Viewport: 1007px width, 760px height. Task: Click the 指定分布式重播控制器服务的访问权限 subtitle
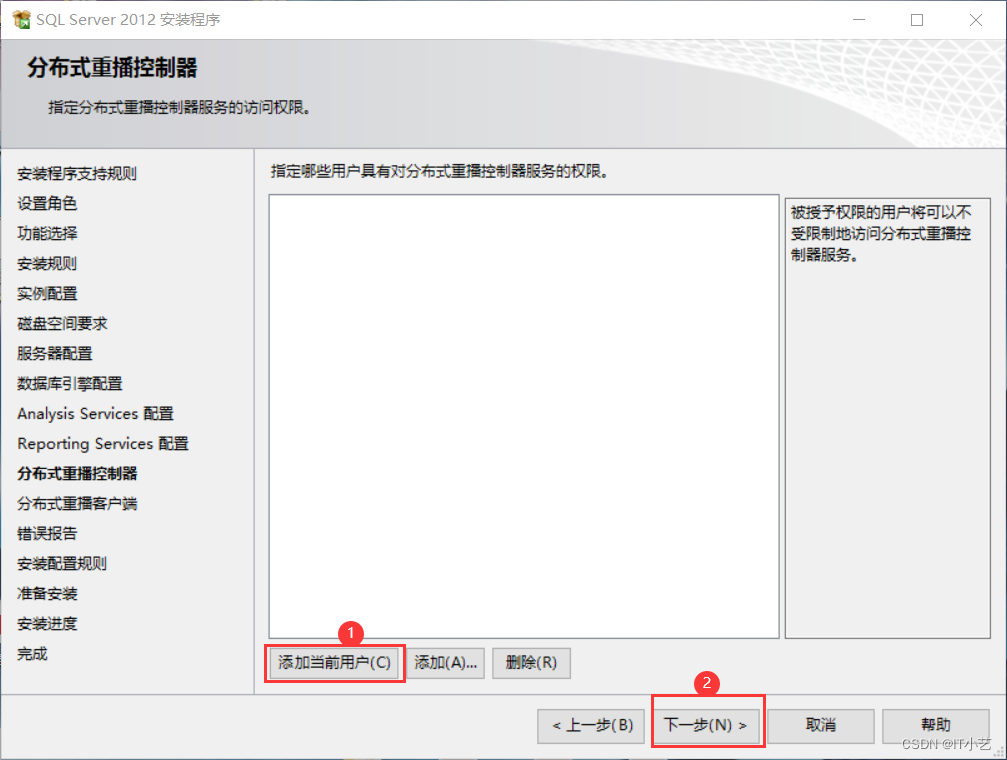(x=180, y=107)
